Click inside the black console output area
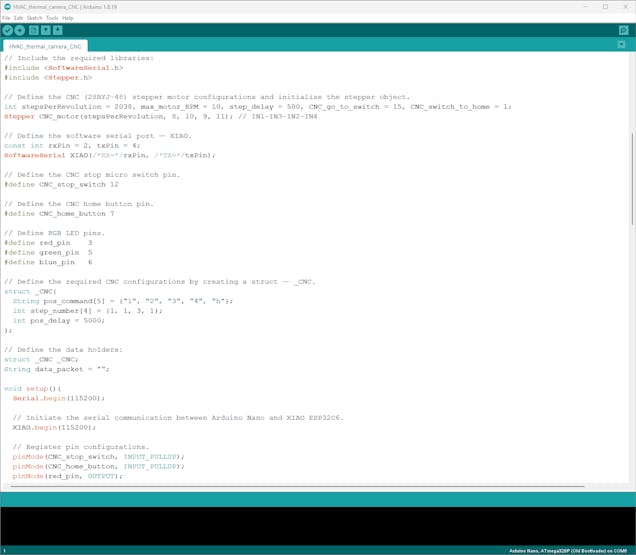Image resolution: width=636 pixels, height=555 pixels. point(318,526)
